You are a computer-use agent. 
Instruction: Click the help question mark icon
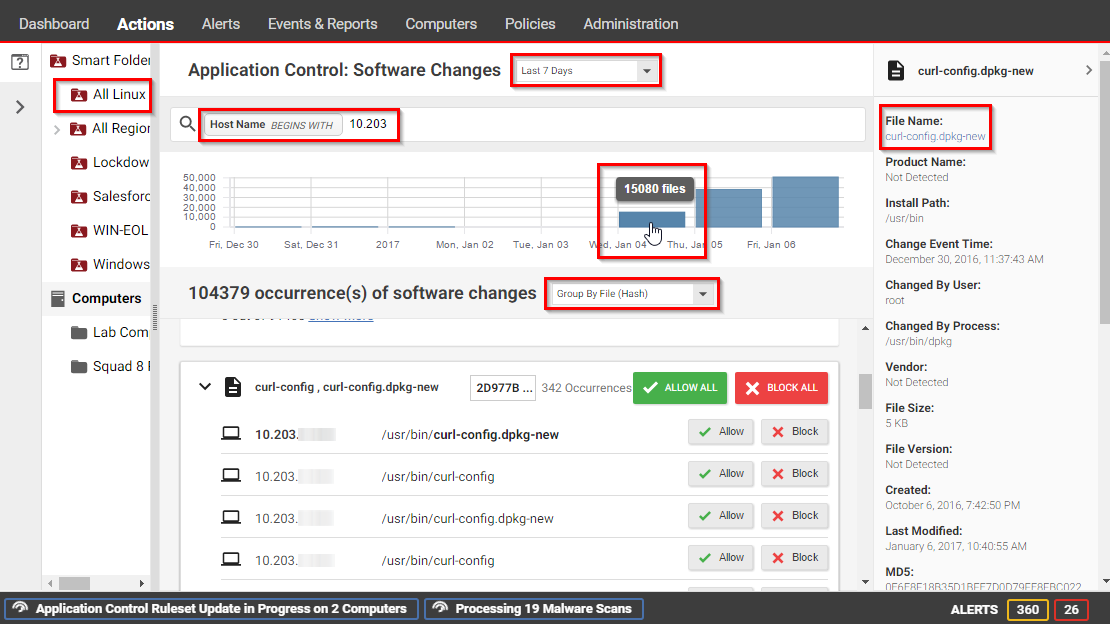[19, 62]
